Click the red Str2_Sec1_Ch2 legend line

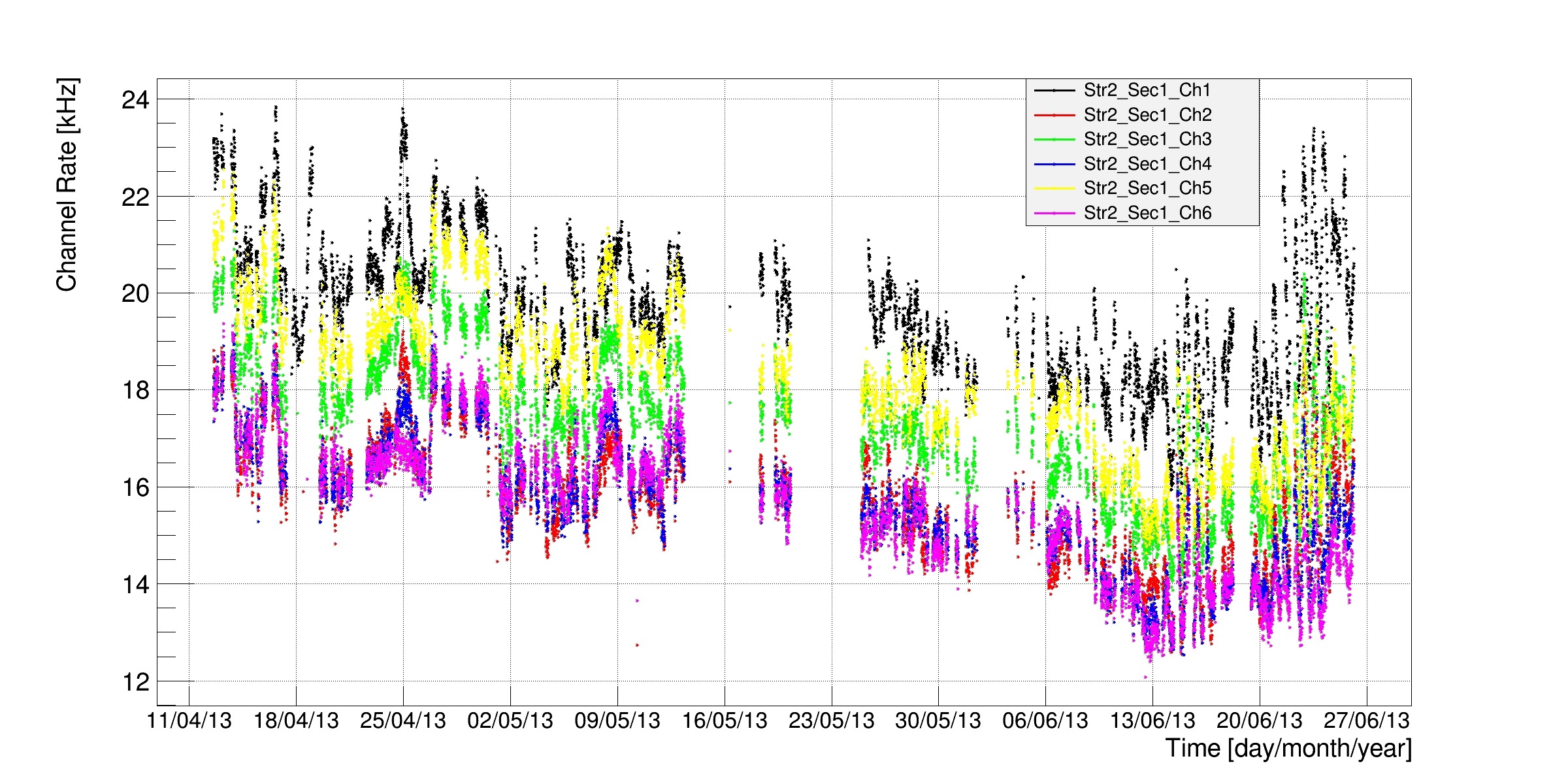[x=1054, y=115]
